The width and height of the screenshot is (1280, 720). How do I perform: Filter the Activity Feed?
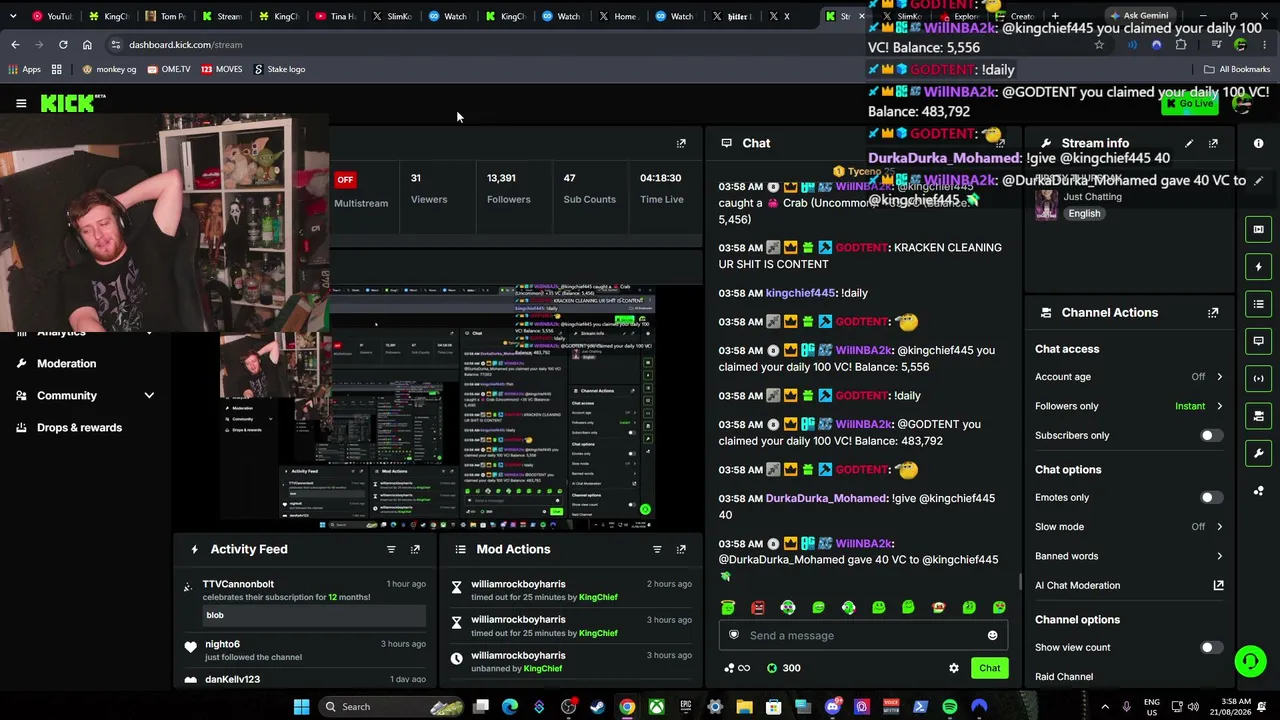[391, 549]
